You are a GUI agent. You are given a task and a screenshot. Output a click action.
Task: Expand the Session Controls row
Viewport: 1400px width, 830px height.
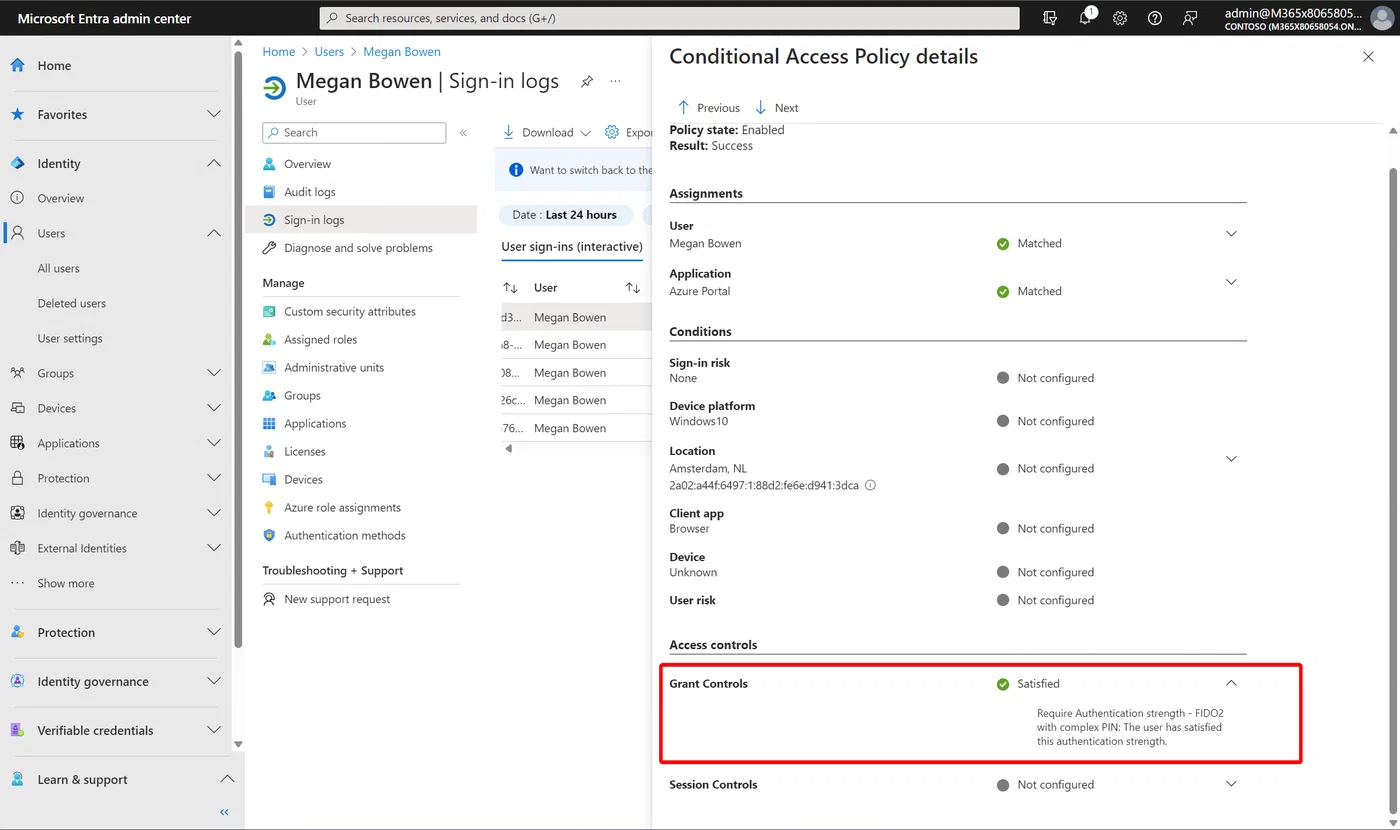pos(1231,785)
